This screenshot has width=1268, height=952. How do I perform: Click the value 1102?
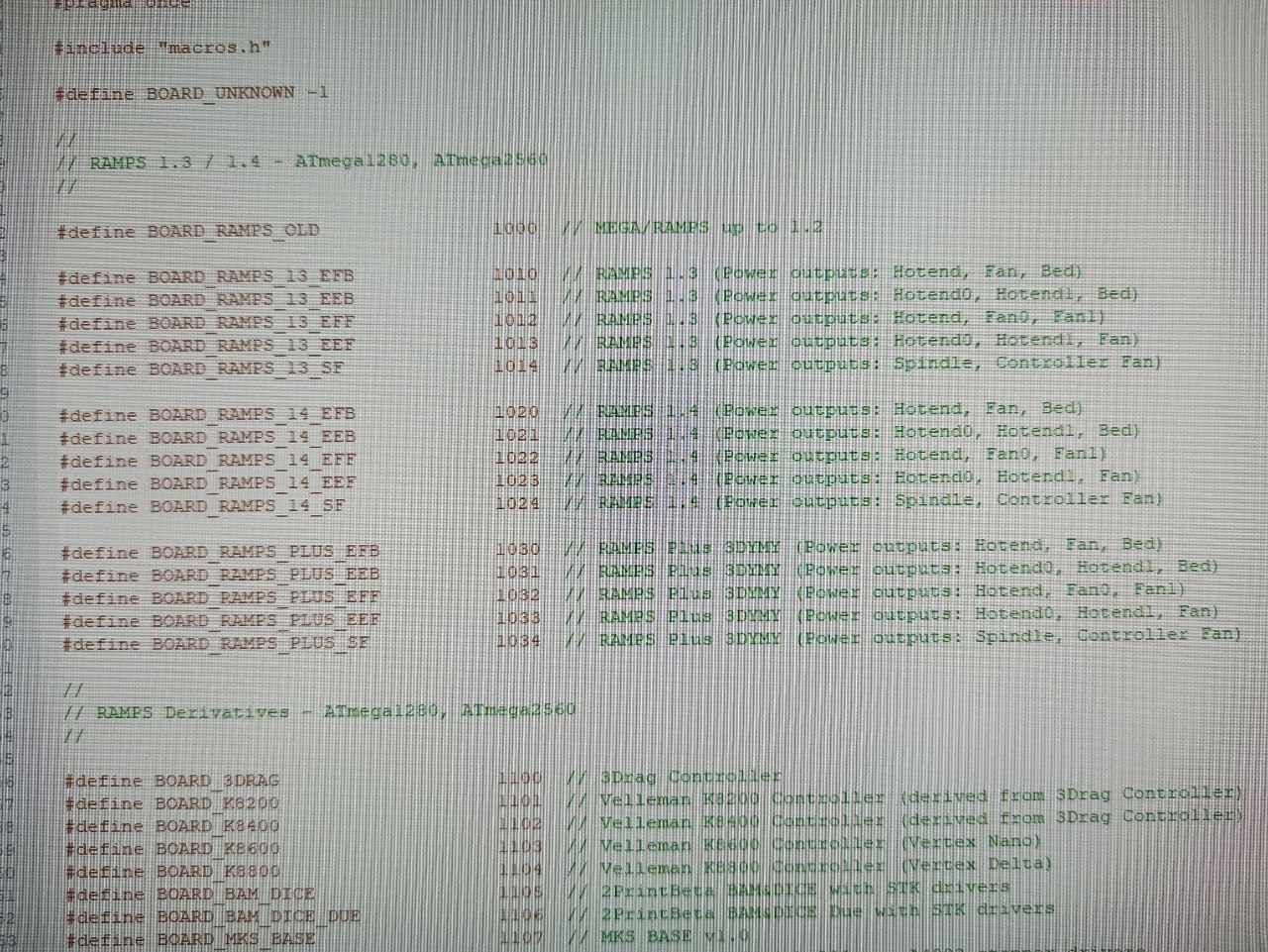click(x=521, y=824)
